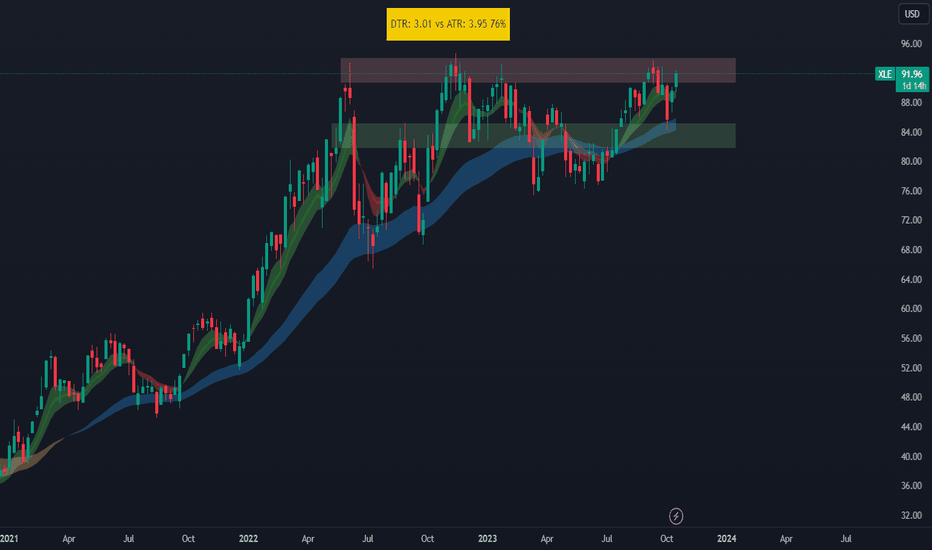Viewport: 932px width, 550px height.
Task: Click the 2021 time axis label
Action: coord(9,539)
